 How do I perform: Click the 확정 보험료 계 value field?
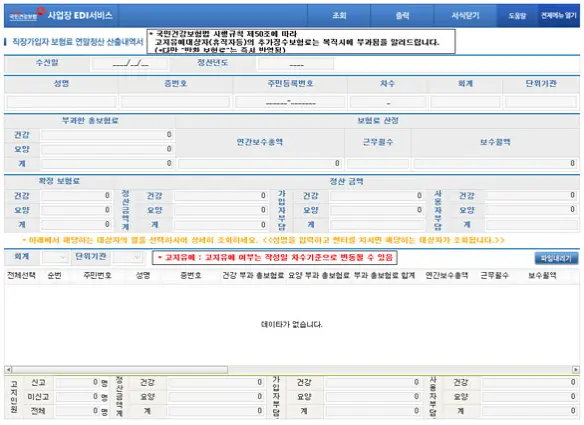tap(76, 225)
